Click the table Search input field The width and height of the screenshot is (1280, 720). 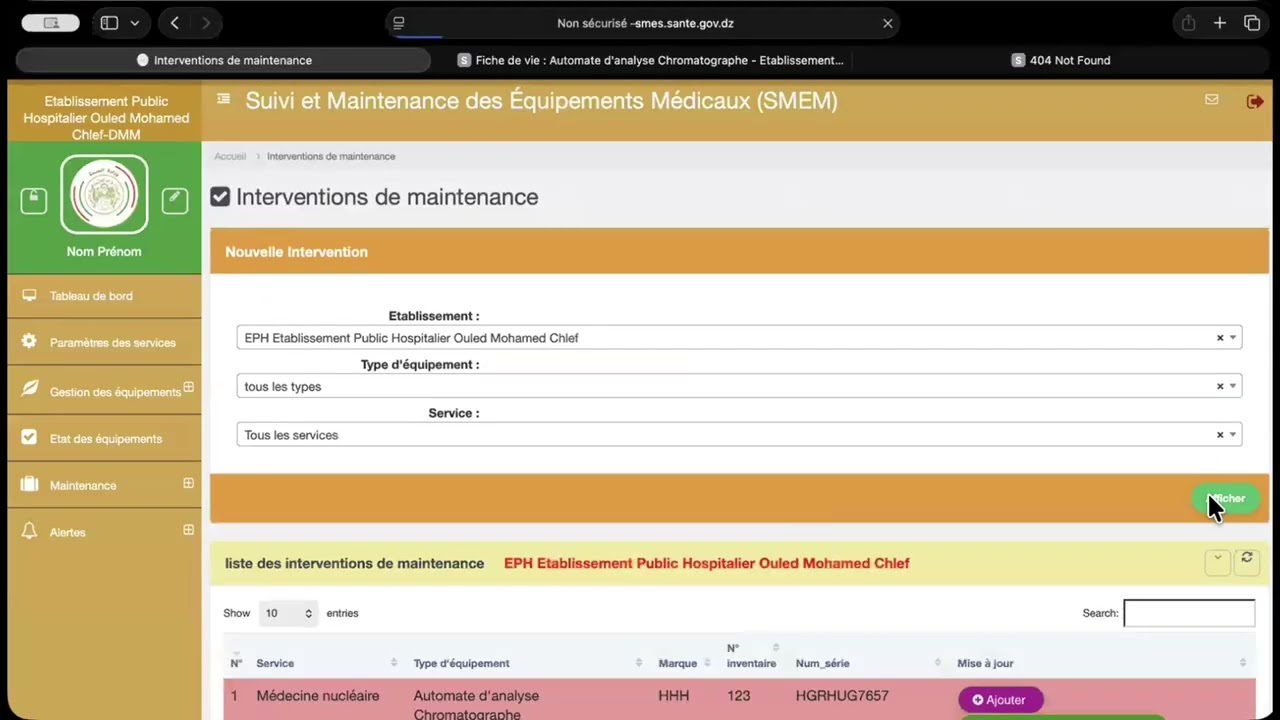[1189, 613]
